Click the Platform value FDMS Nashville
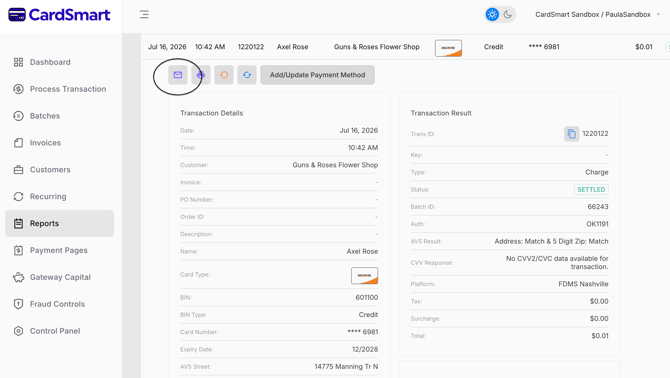This screenshot has height=378, width=670. point(583,284)
